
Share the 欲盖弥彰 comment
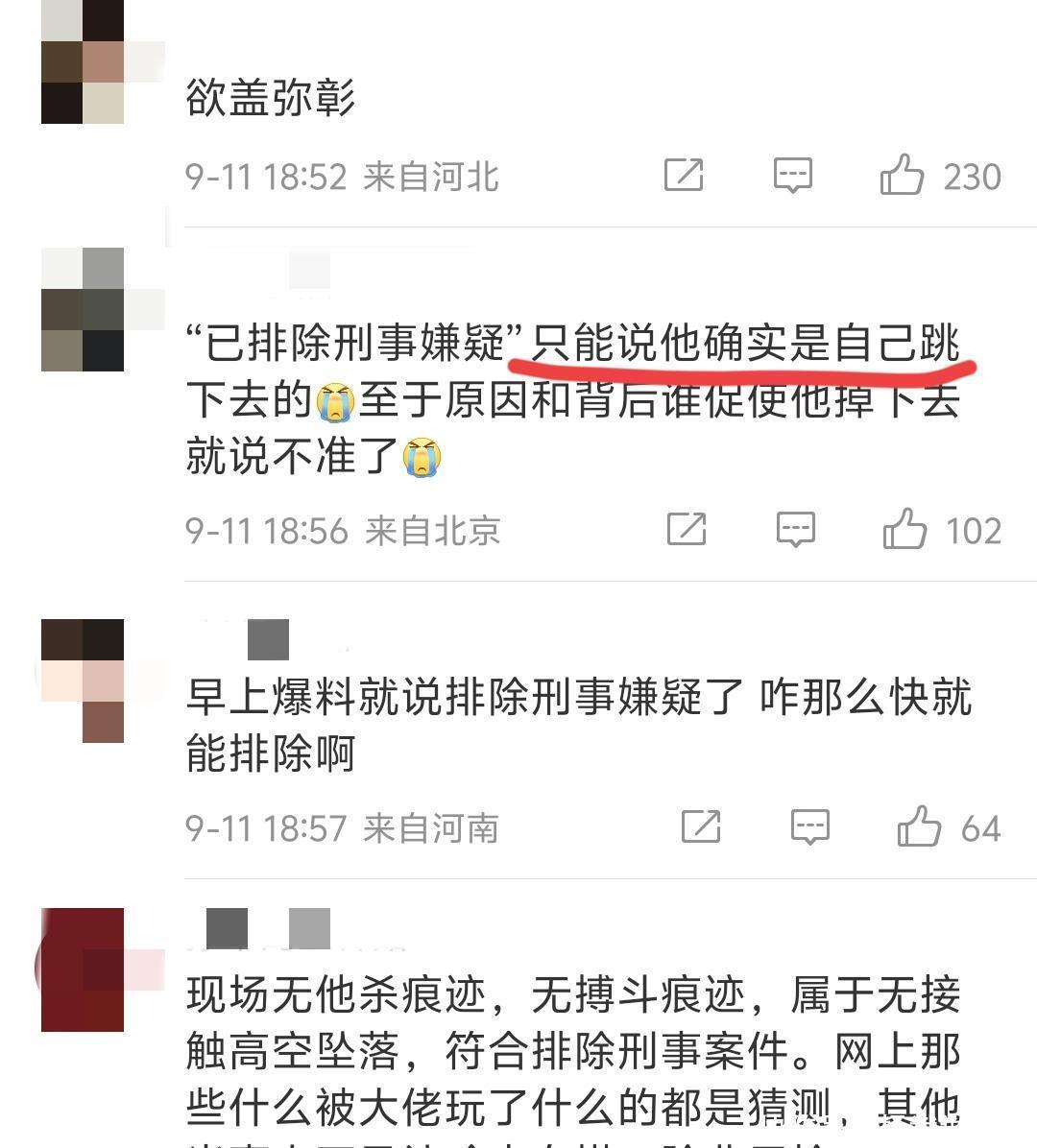pyautogui.click(x=684, y=175)
